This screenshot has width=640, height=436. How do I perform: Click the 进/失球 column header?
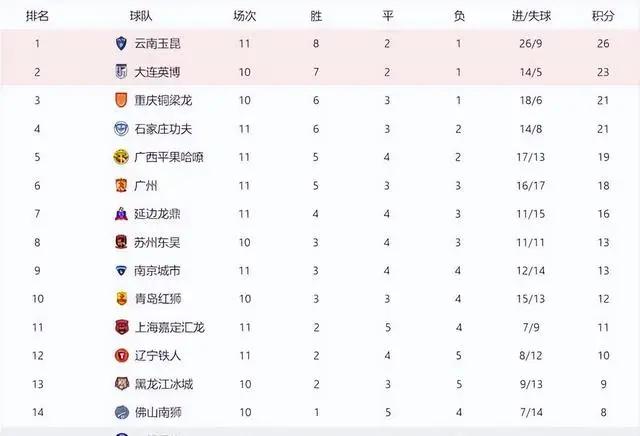pos(531,16)
